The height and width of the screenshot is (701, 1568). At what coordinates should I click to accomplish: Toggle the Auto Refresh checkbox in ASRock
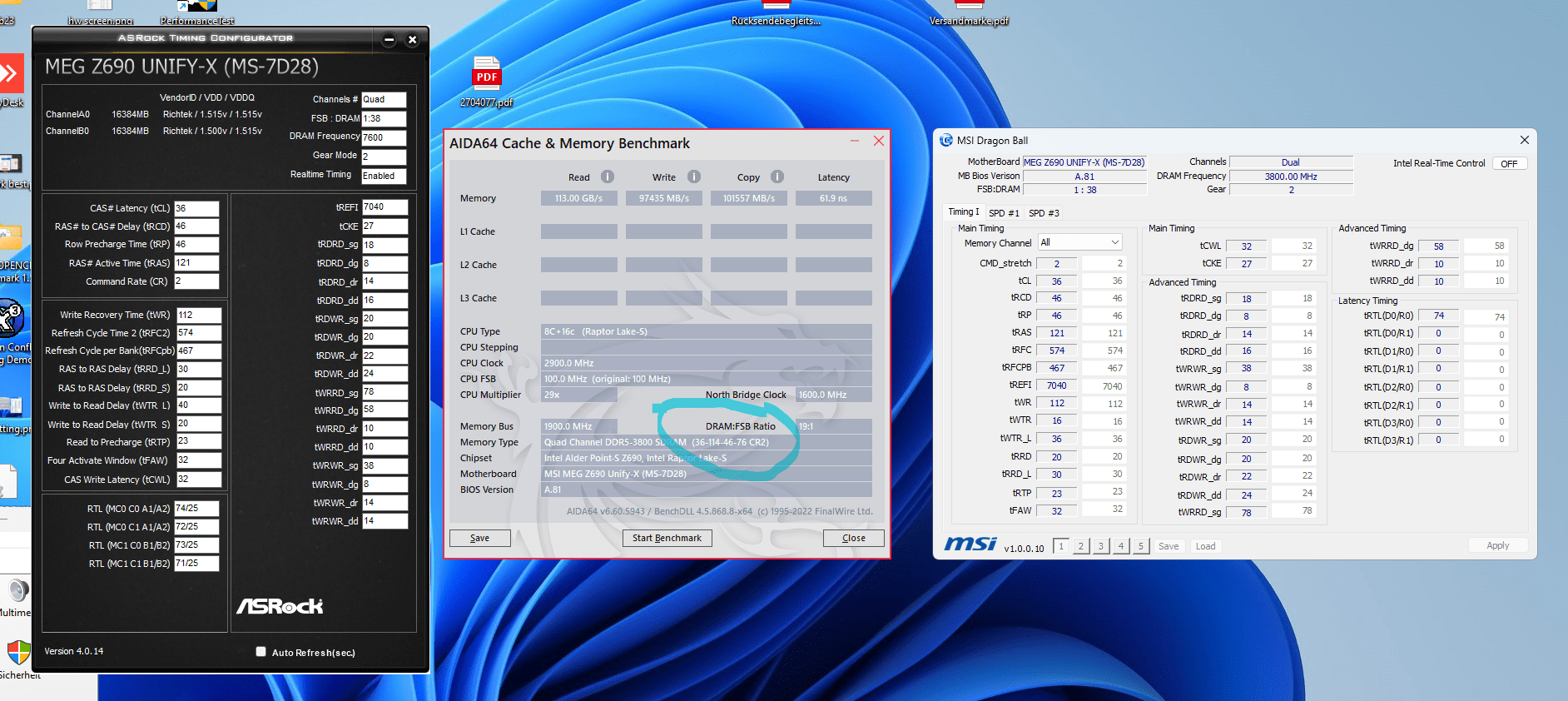point(261,652)
